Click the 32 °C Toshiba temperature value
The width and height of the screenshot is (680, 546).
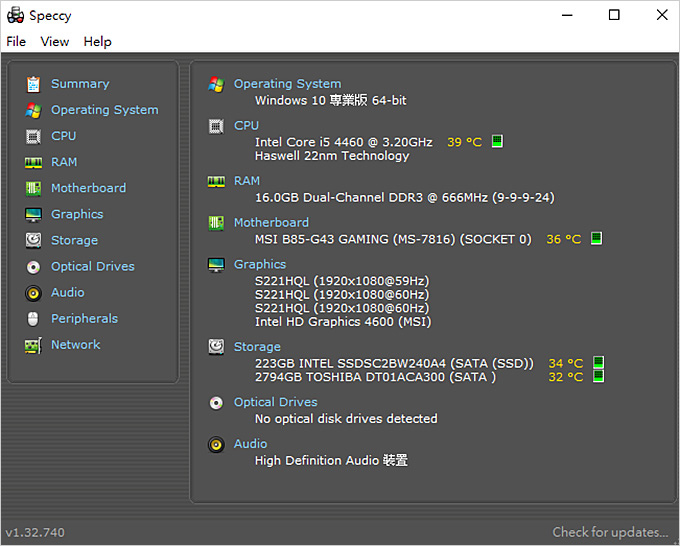click(566, 377)
